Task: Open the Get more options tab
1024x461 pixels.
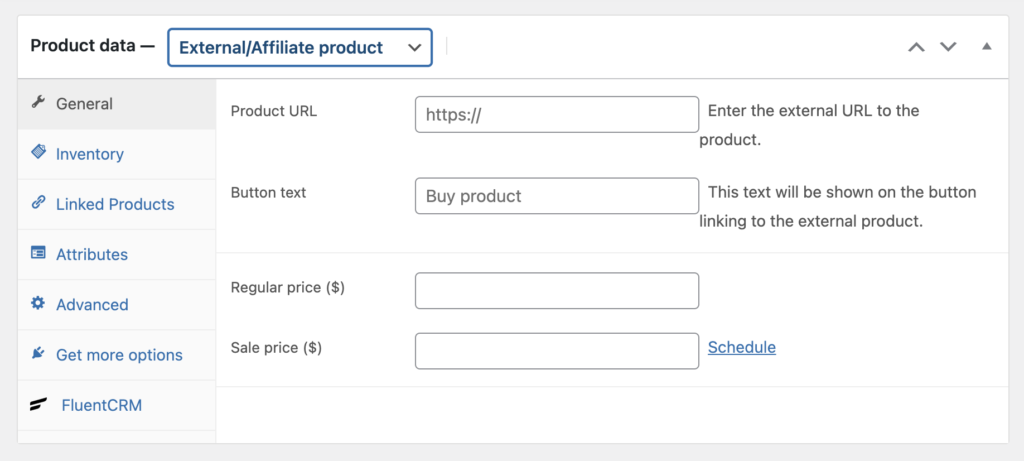Action: pyautogui.click(x=117, y=355)
